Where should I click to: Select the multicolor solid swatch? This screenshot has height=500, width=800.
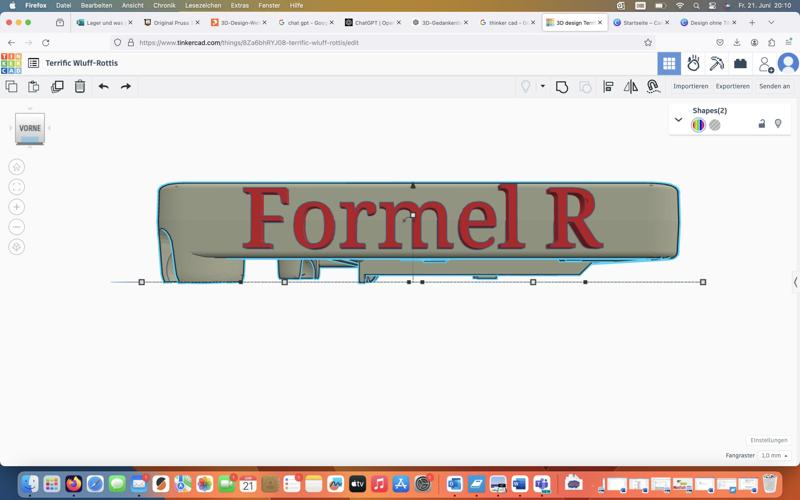[x=698, y=125]
